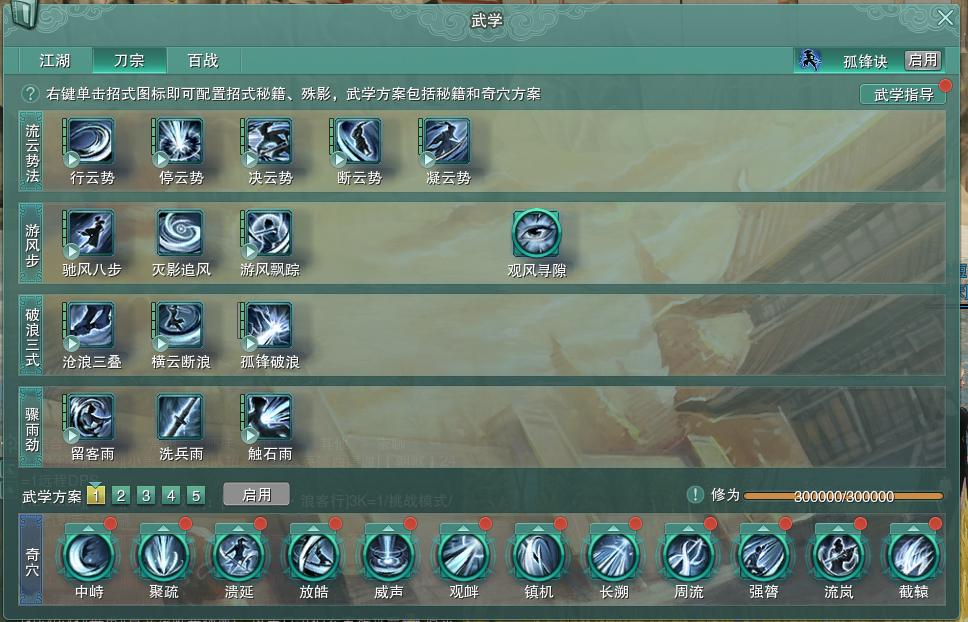The width and height of the screenshot is (968, 622).
Task: Choose the 灭影追风 skill icon
Action: (x=180, y=233)
